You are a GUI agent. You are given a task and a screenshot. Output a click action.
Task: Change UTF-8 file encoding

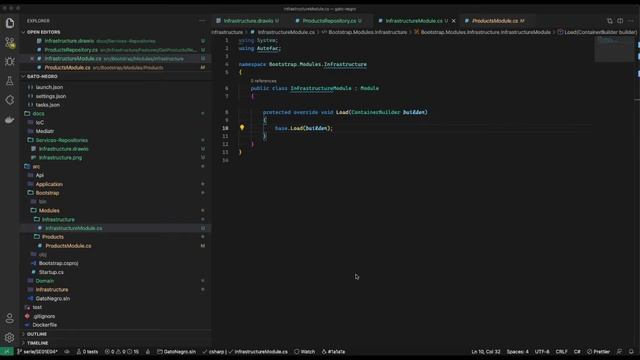[542, 351]
